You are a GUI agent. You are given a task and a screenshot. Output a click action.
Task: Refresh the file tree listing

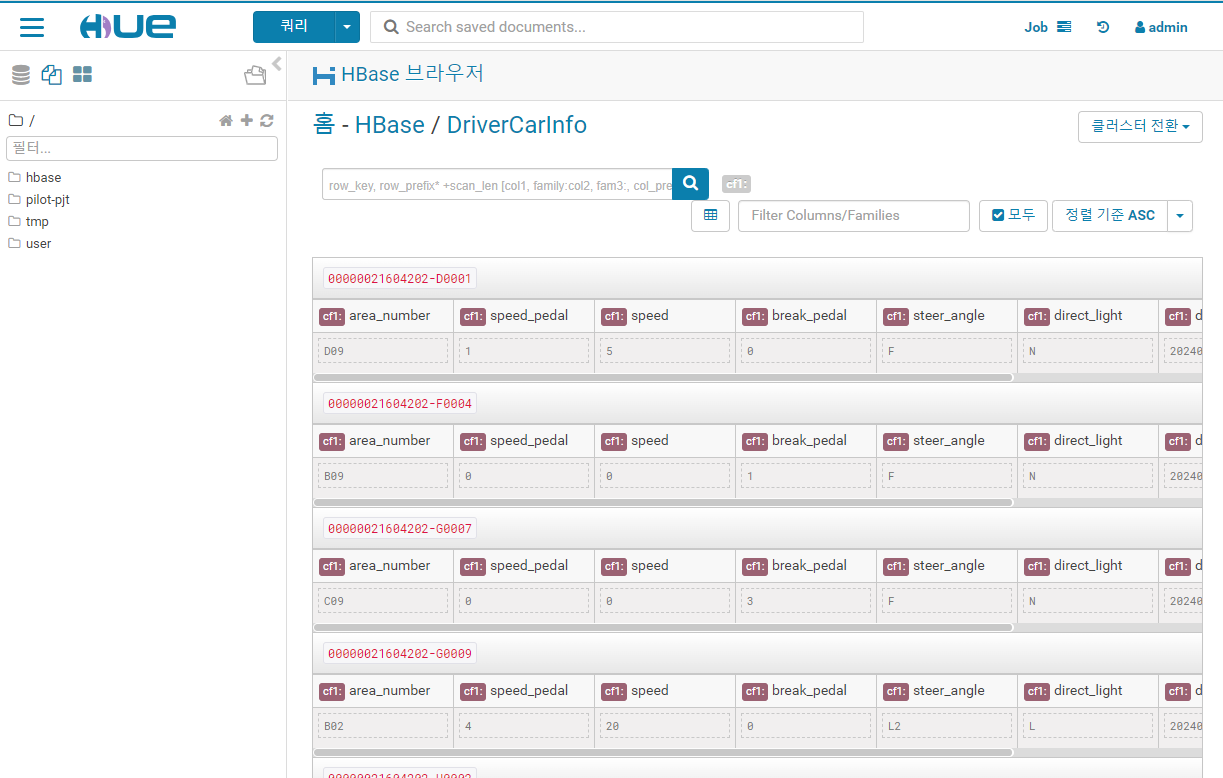point(267,120)
